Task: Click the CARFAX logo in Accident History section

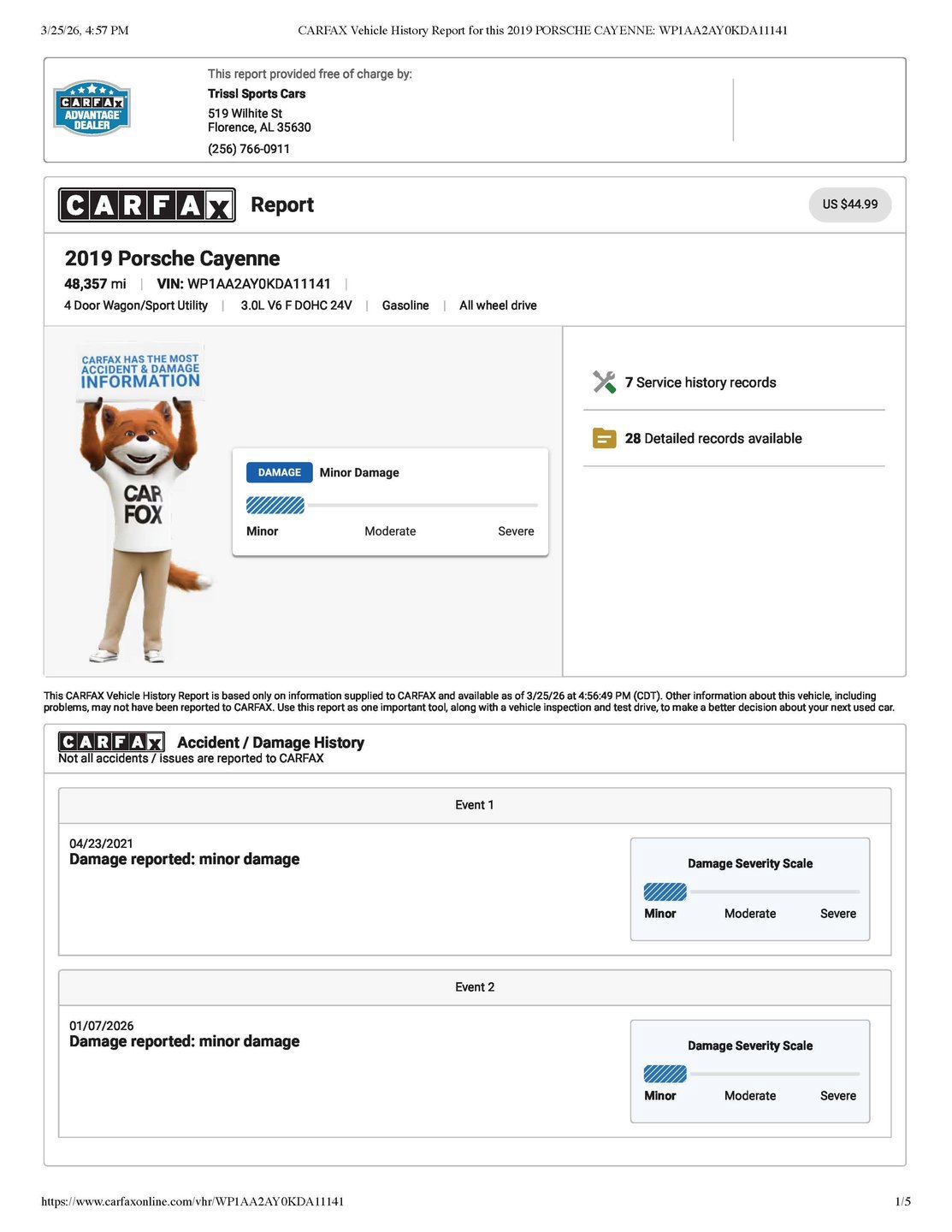Action: pyautogui.click(x=111, y=742)
